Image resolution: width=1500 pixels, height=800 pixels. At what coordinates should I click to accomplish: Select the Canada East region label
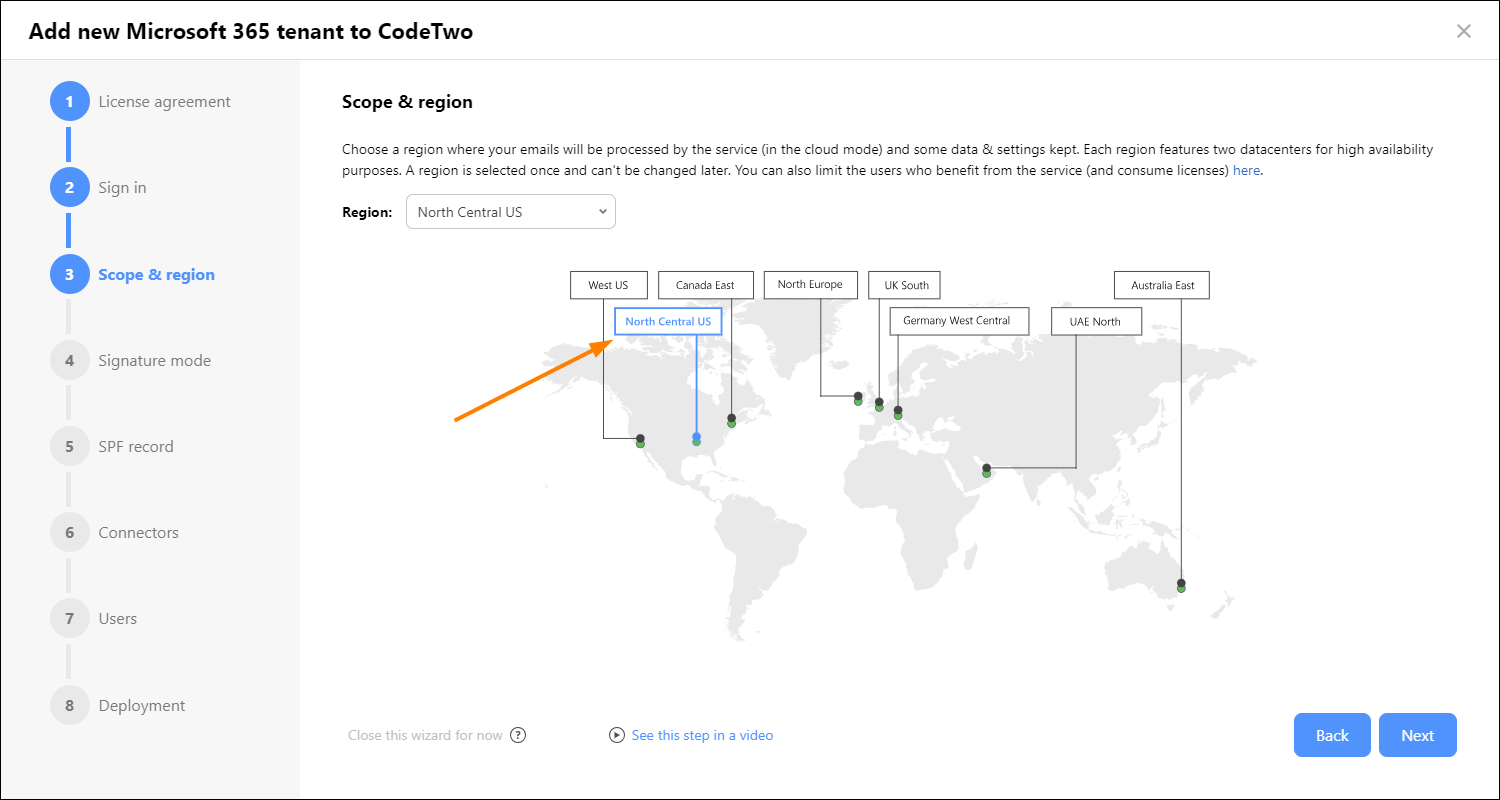tap(705, 285)
